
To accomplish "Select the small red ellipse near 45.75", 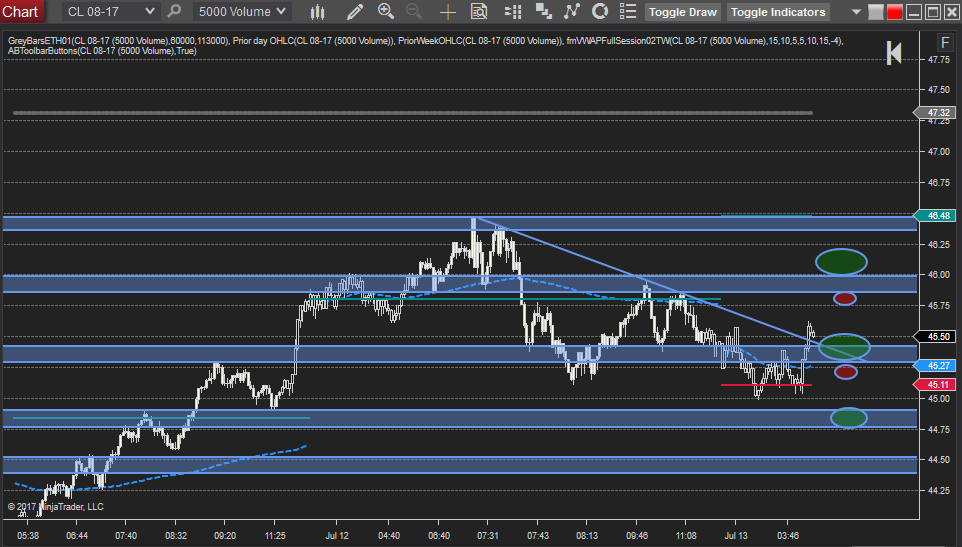I will point(845,299).
